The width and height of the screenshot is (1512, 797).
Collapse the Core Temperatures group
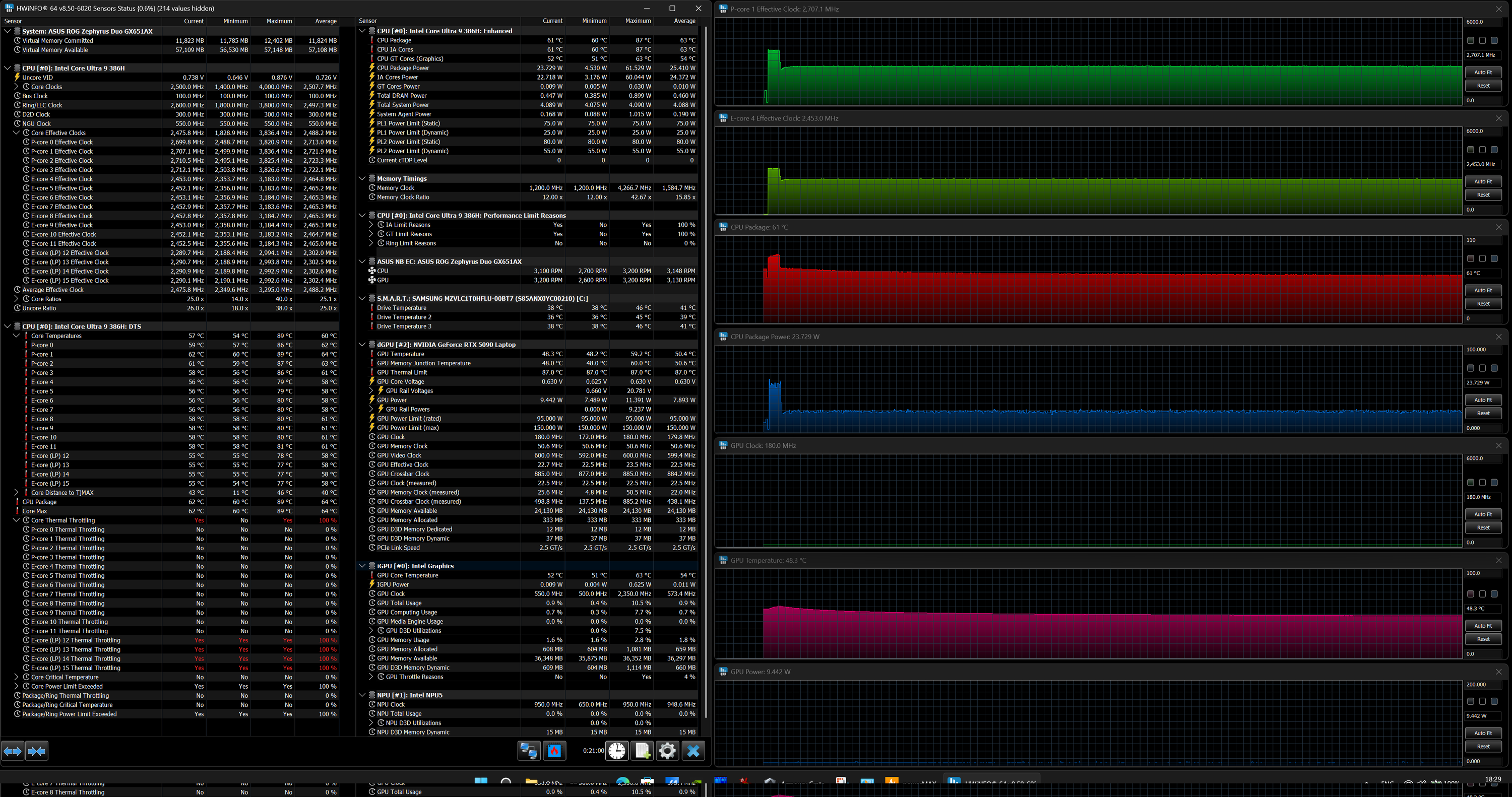tap(17, 336)
